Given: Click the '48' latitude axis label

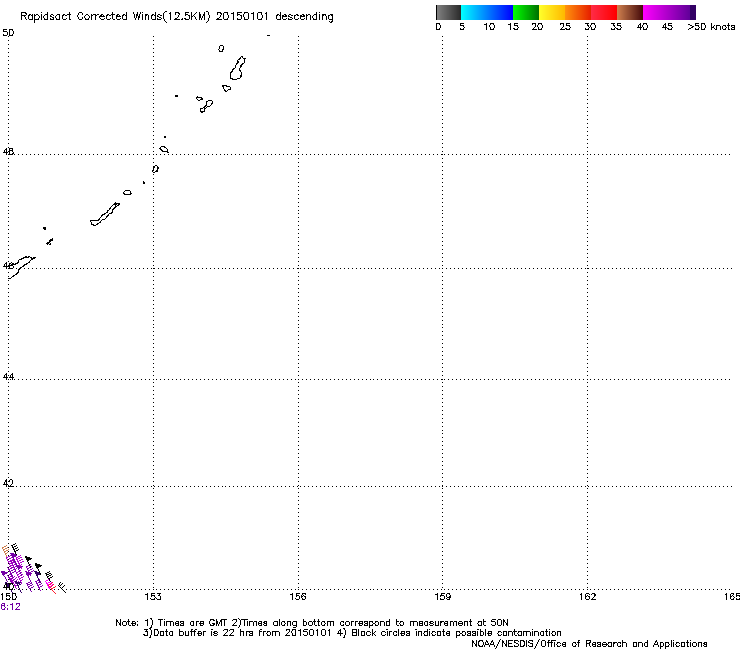Looking at the screenshot, I should point(8,152).
